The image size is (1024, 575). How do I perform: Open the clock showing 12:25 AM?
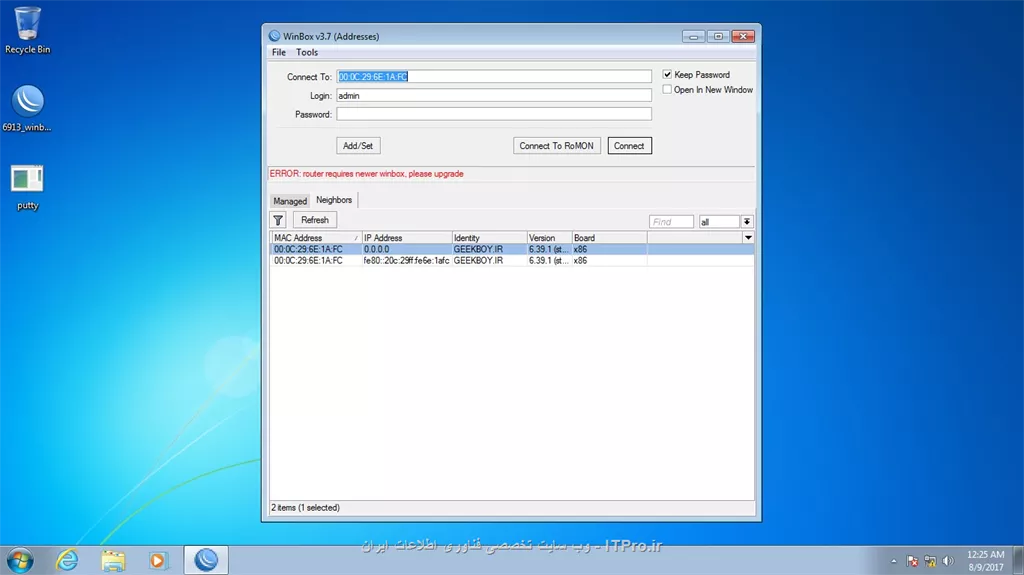pyautogui.click(x=985, y=561)
